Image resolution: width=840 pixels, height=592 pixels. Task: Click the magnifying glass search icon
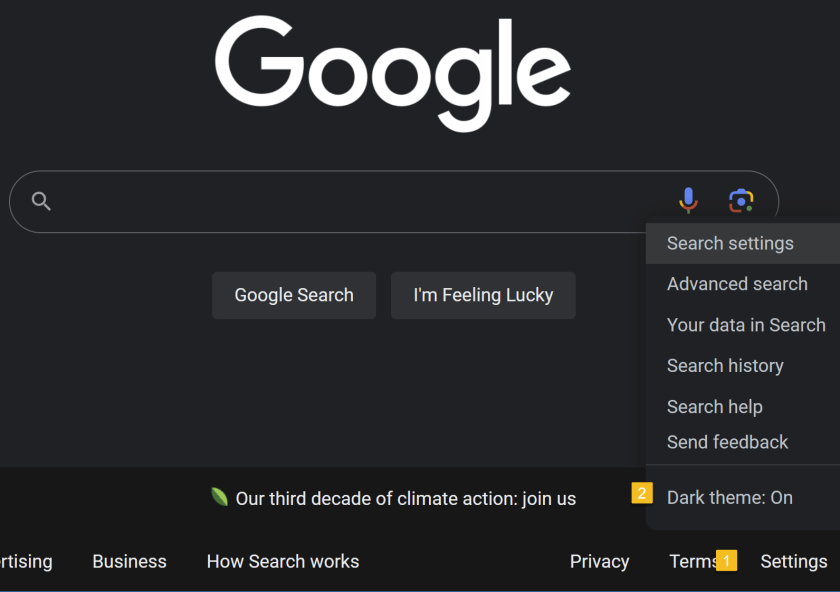[41, 201]
